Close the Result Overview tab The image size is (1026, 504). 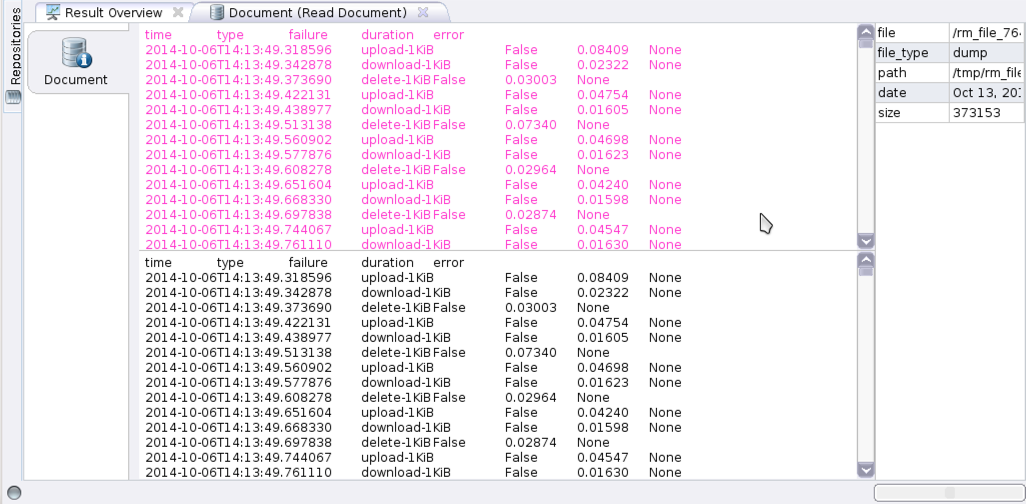(178, 13)
